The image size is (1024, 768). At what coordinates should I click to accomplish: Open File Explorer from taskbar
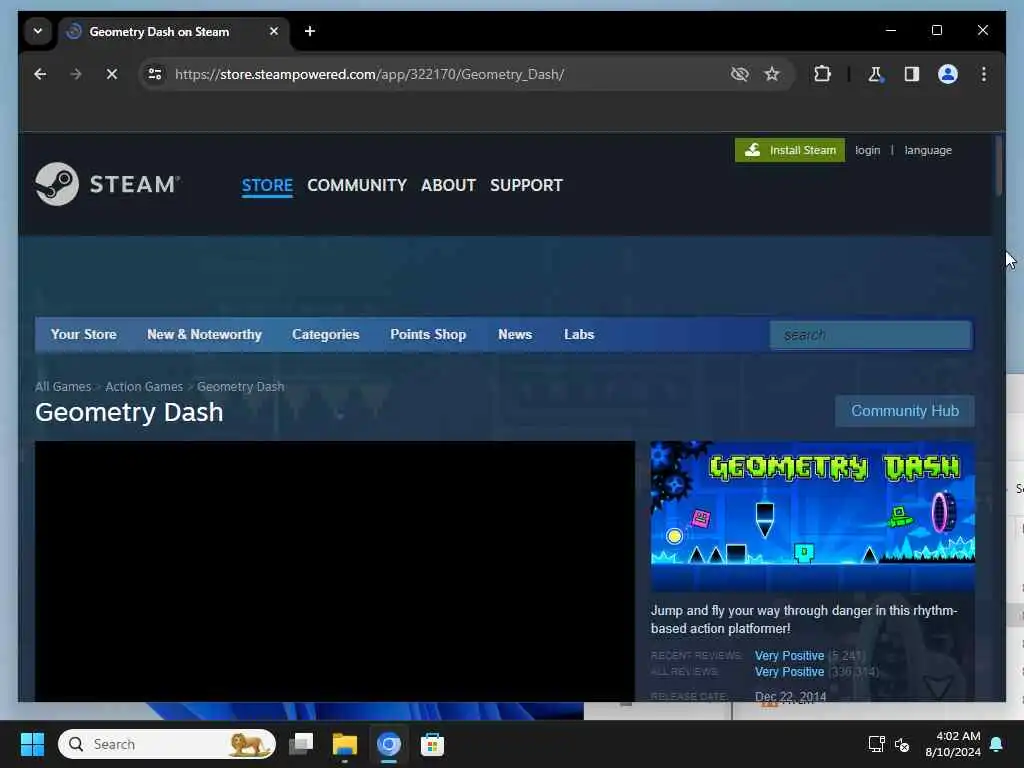tap(344, 744)
